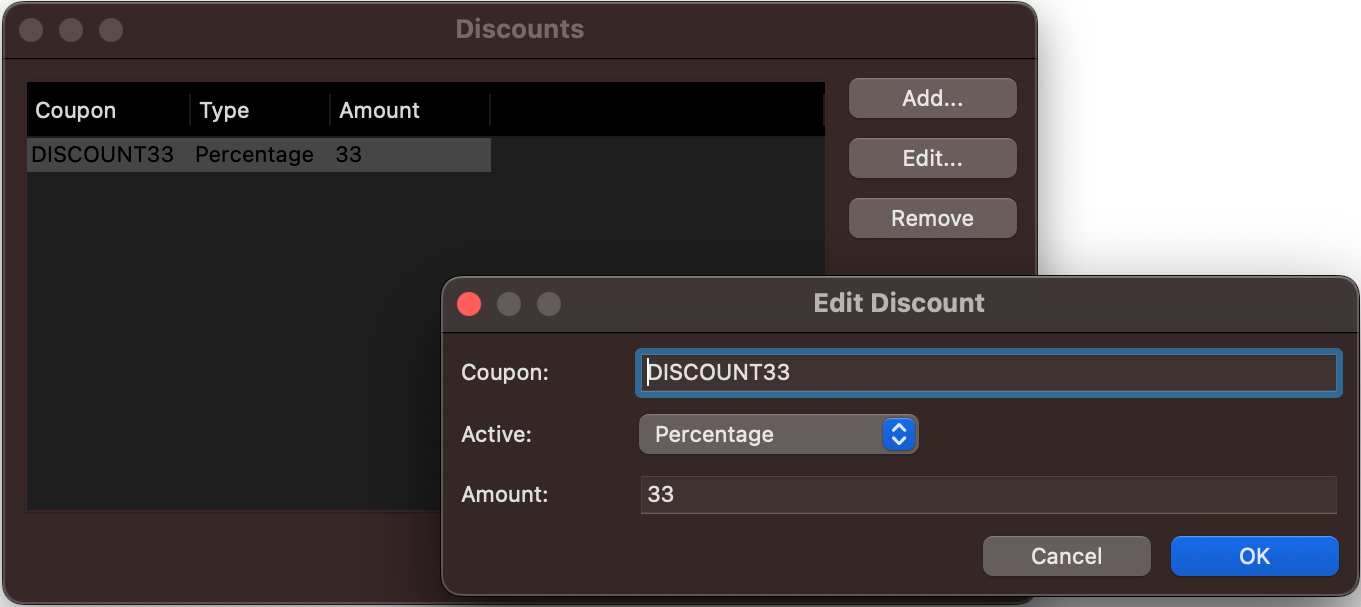The height and width of the screenshot is (607, 1361).
Task: Click the Percentage cell in DISCOUNT33 row
Action: [254, 155]
